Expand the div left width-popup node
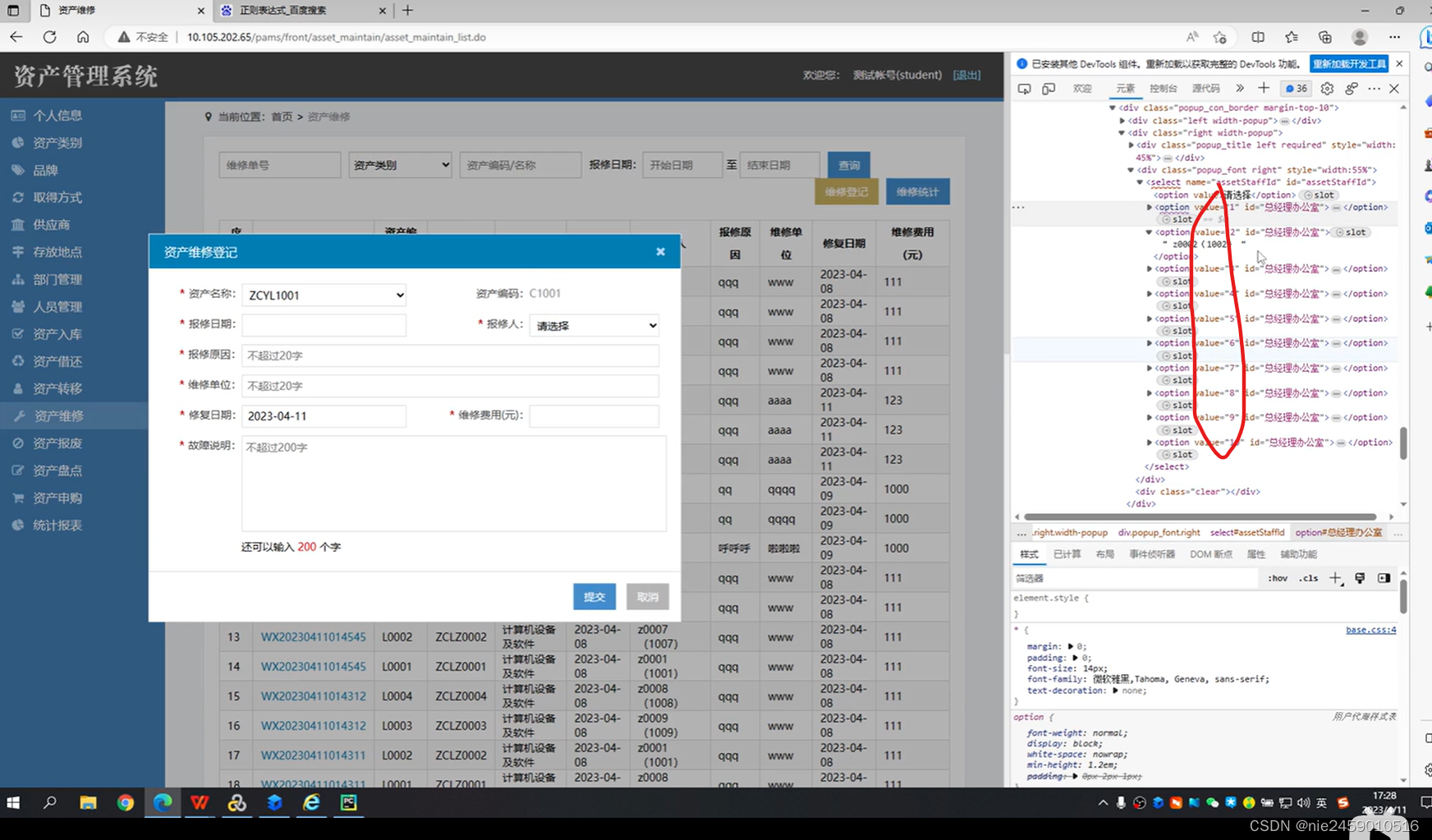 coord(1122,121)
